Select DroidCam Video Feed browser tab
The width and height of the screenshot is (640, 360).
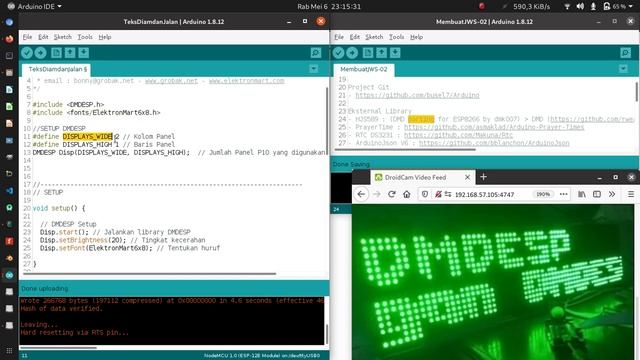point(423,177)
